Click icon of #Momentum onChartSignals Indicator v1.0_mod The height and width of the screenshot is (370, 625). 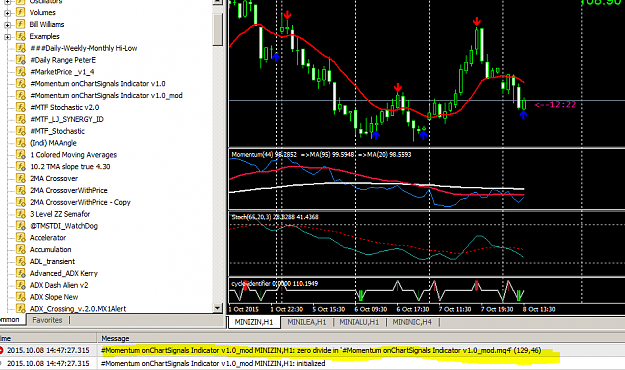coord(21,95)
